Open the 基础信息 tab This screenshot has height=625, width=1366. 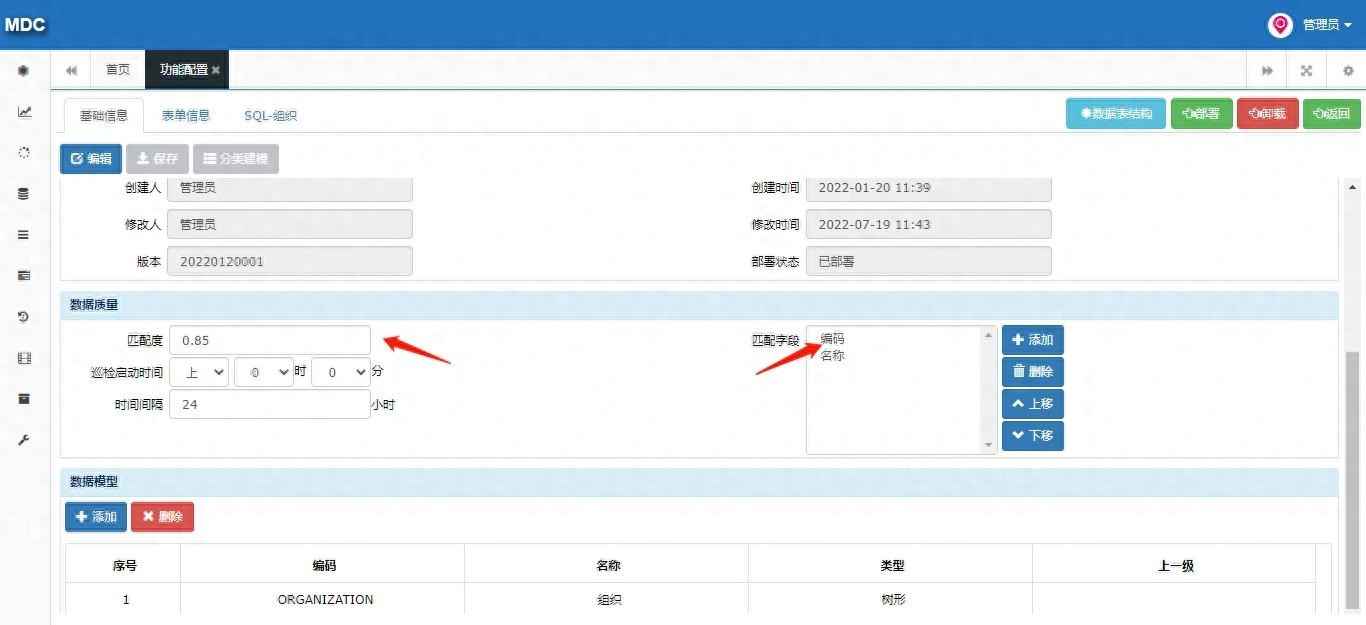click(104, 115)
